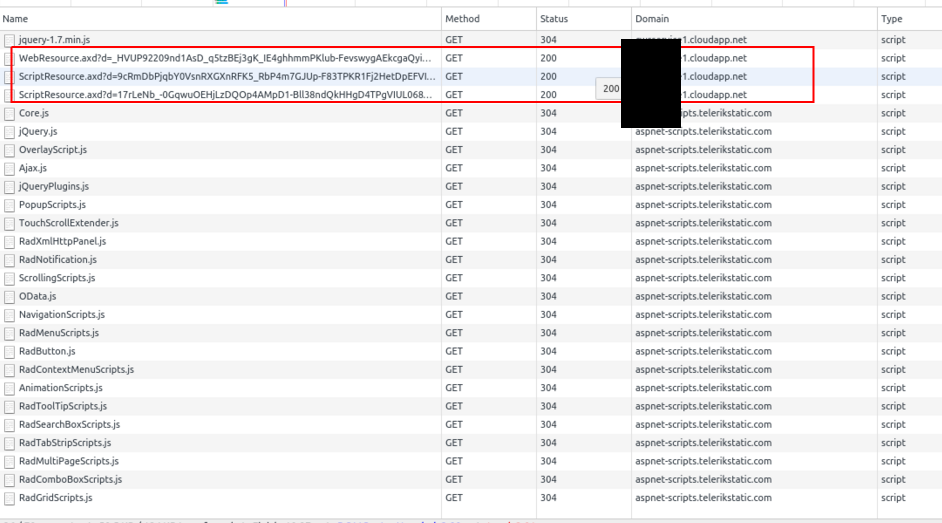Sort requests by the Method column header
The height and width of the screenshot is (523, 942).
pos(488,19)
